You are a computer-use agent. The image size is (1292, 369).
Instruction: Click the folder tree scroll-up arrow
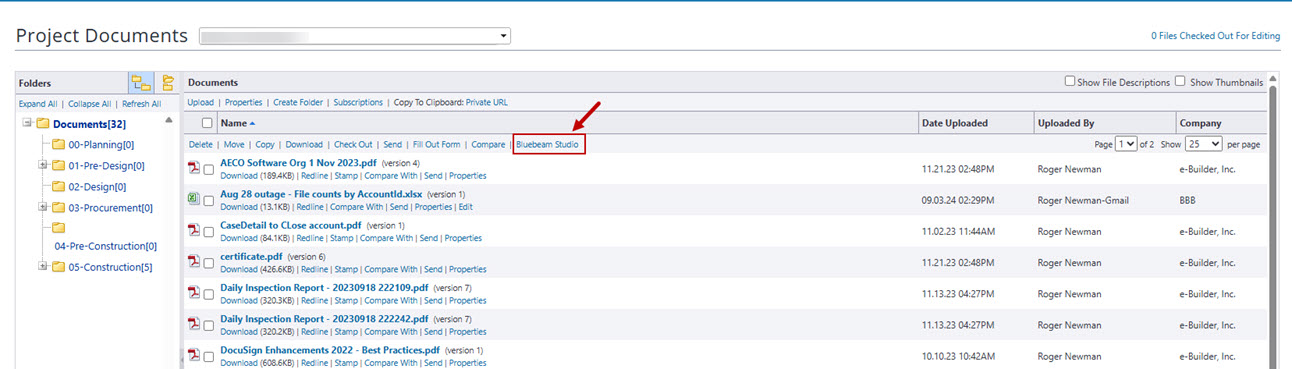168,121
